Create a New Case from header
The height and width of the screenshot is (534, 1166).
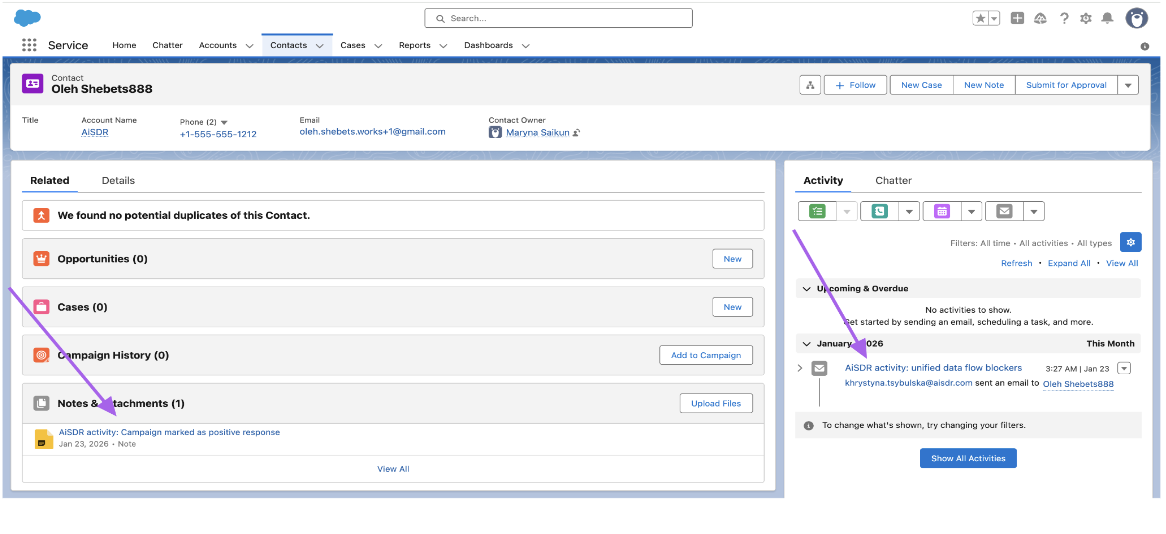point(921,86)
